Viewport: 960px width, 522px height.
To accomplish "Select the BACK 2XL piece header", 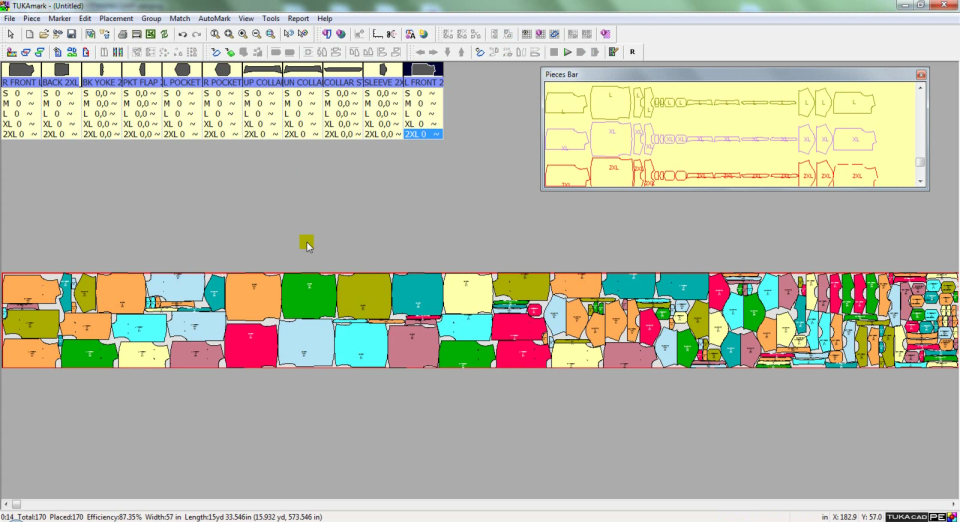I will pos(61,82).
